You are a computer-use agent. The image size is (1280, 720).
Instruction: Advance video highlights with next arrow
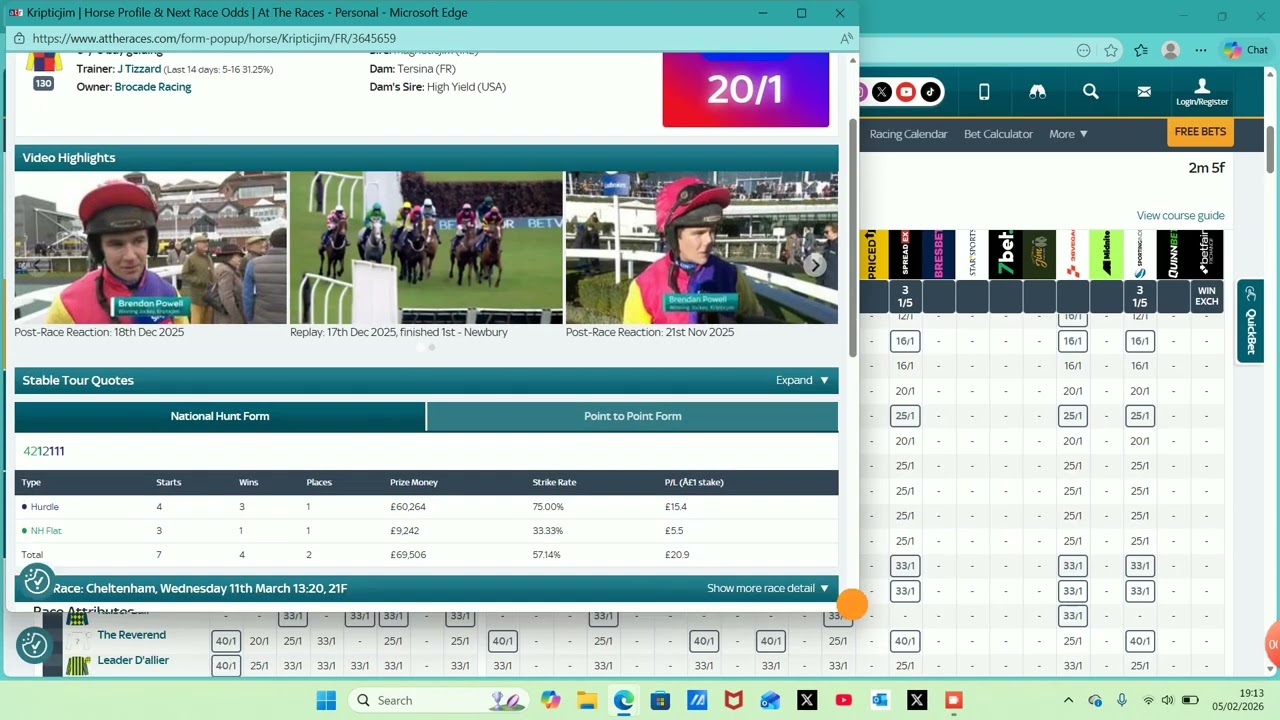coord(815,265)
